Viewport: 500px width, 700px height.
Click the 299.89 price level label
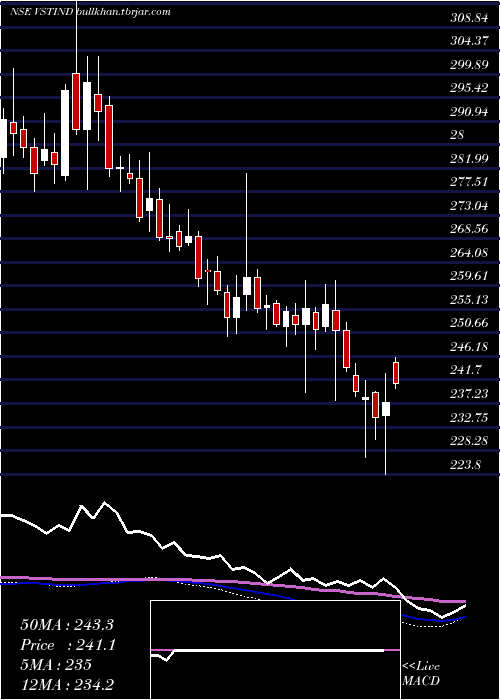pos(469,65)
